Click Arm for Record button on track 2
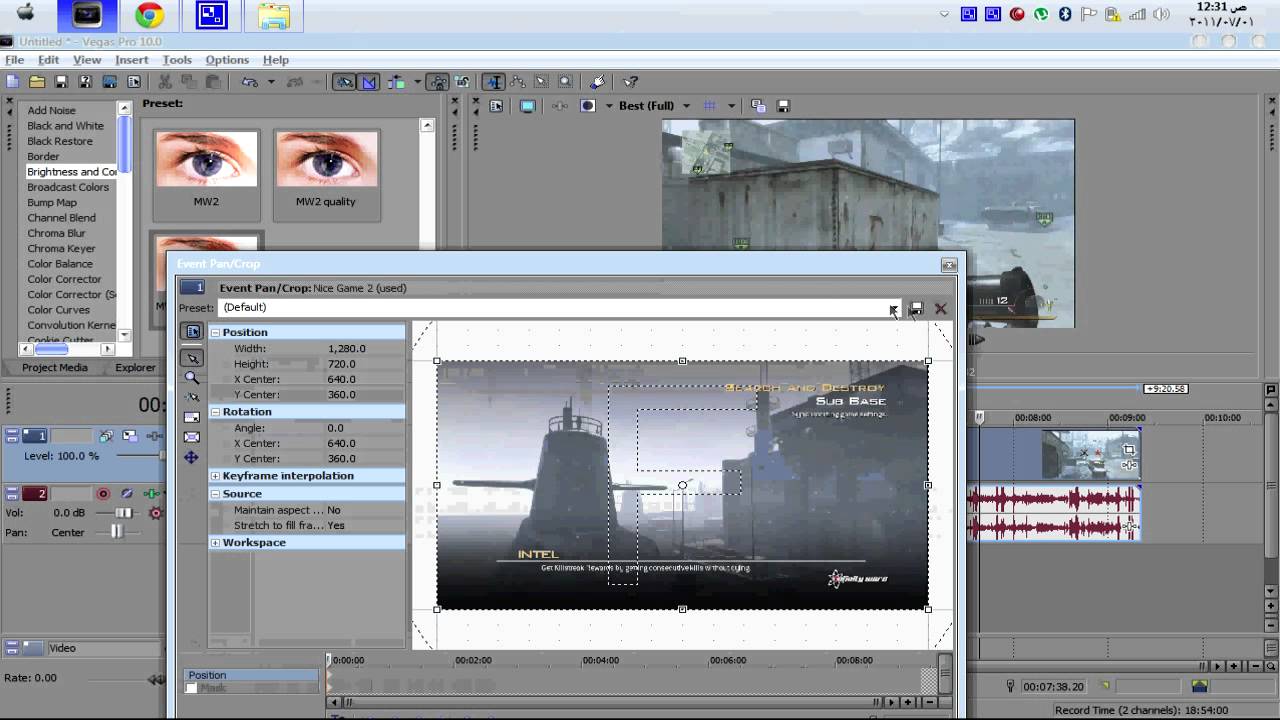Screen dimensions: 1280x720 click(x=102, y=494)
